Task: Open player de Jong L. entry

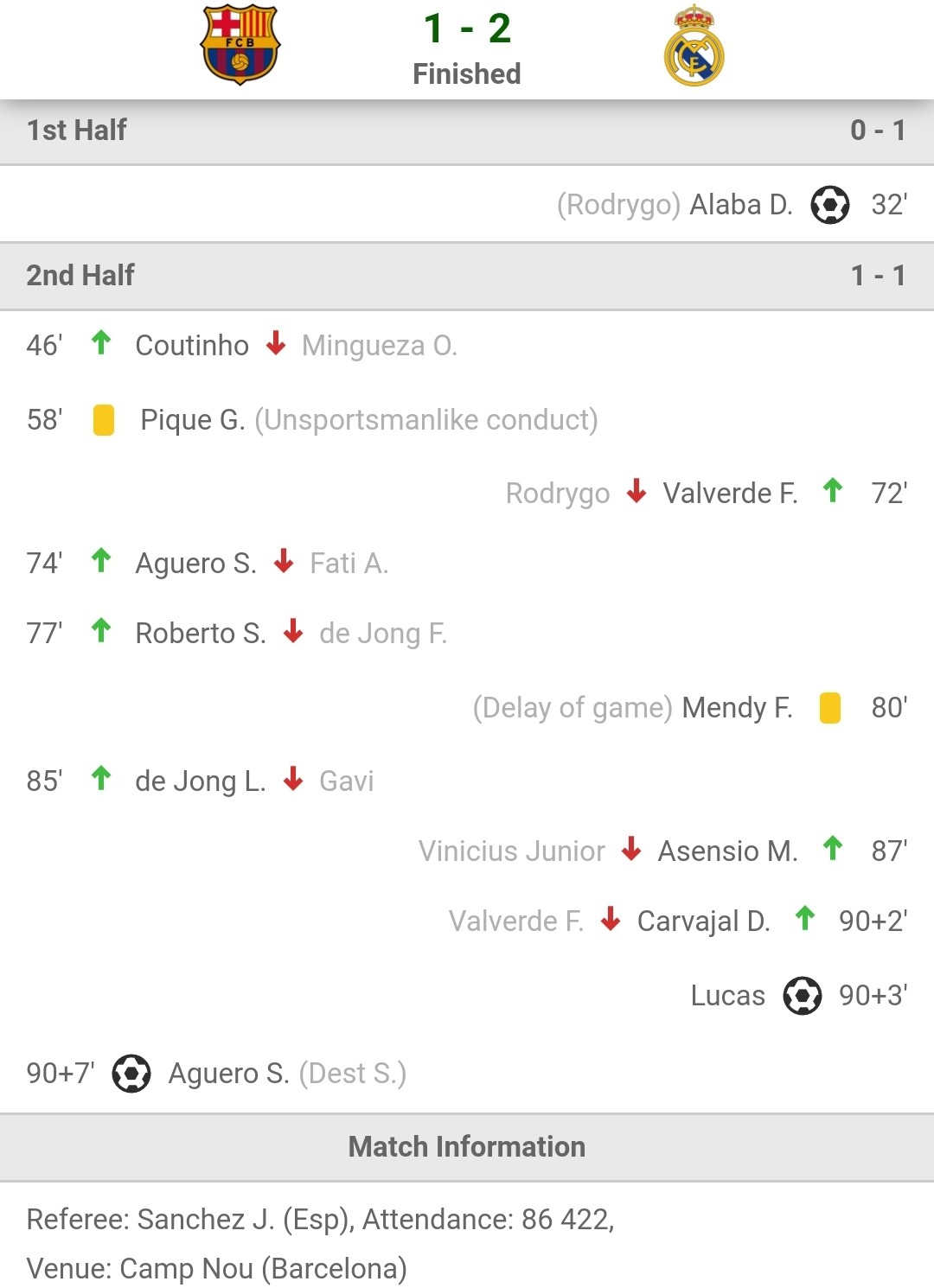Action: [x=201, y=781]
